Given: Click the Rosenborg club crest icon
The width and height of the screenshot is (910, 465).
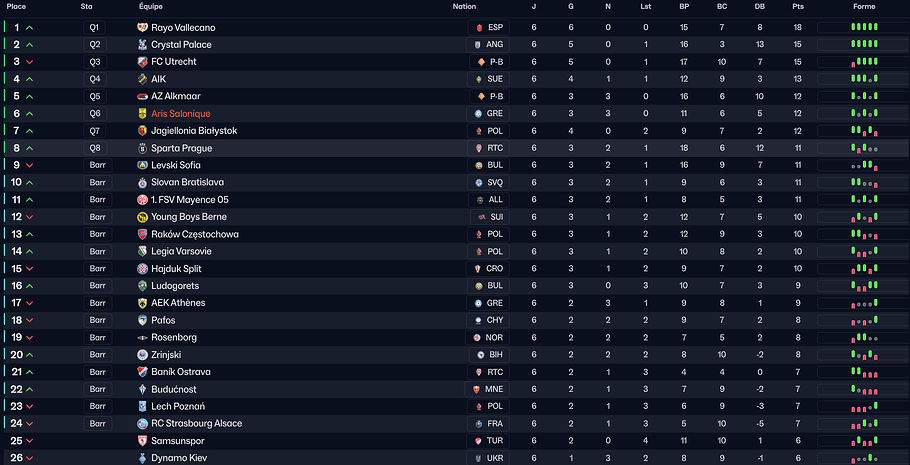Looking at the screenshot, I should coord(142,338).
